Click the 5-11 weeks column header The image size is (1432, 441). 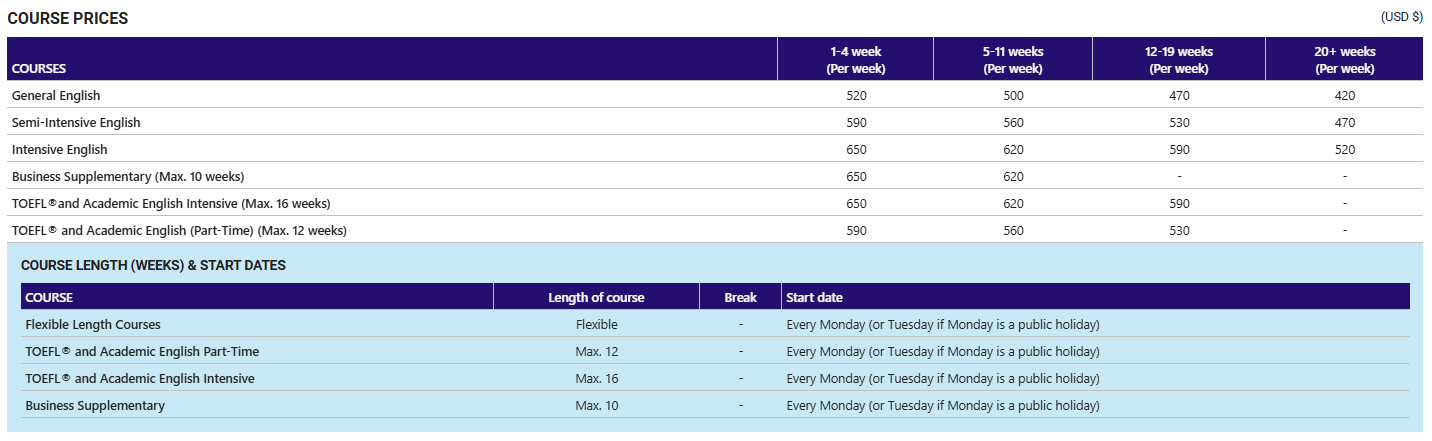coord(1012,60)
